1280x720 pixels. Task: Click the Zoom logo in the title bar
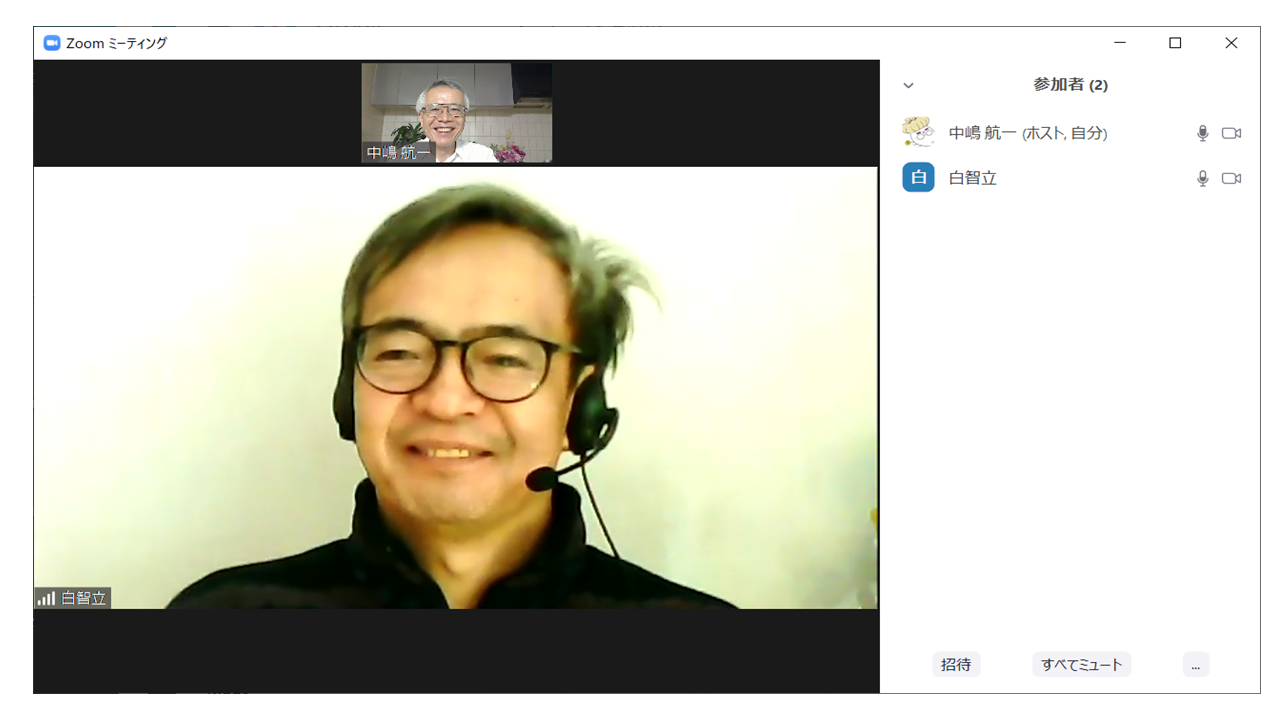coord(52,43)
